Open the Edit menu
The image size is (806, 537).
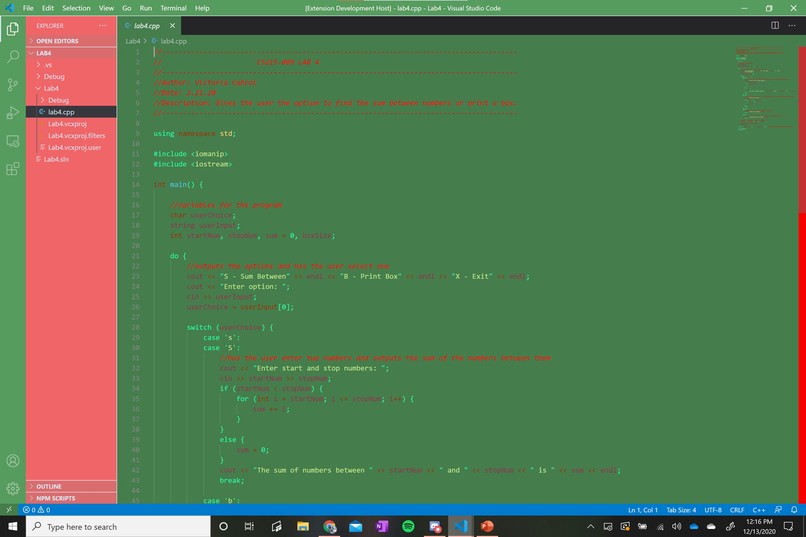click(48, 8)
